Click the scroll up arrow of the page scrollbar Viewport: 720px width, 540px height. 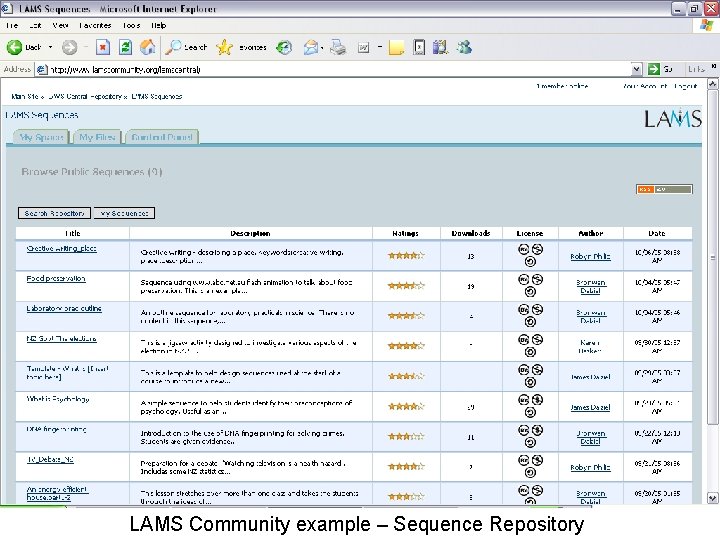click(x=712, y=84)
